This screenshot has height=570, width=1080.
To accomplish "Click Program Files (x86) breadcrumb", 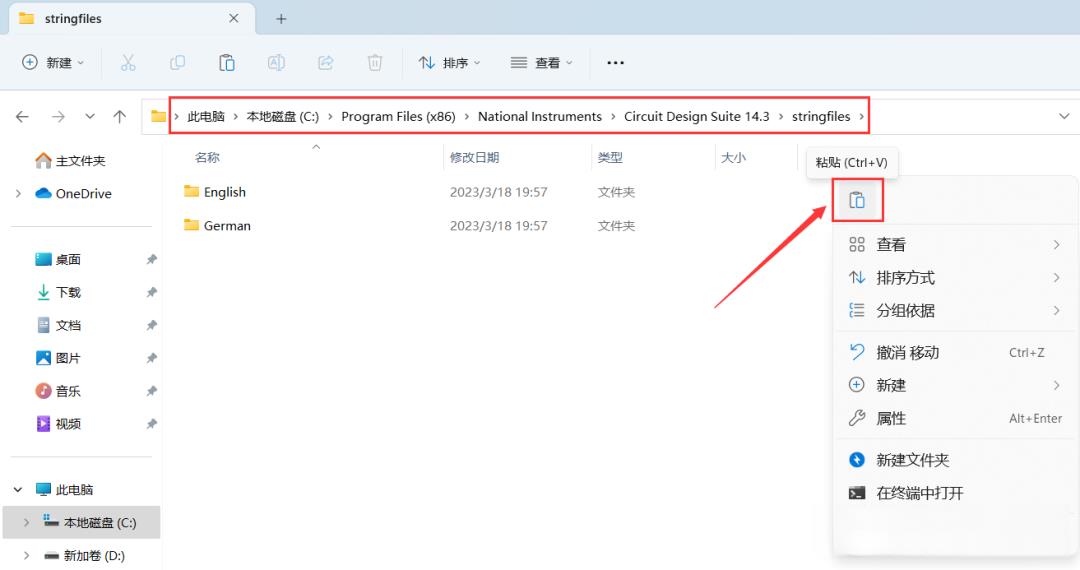I will [x=398, y=116].
